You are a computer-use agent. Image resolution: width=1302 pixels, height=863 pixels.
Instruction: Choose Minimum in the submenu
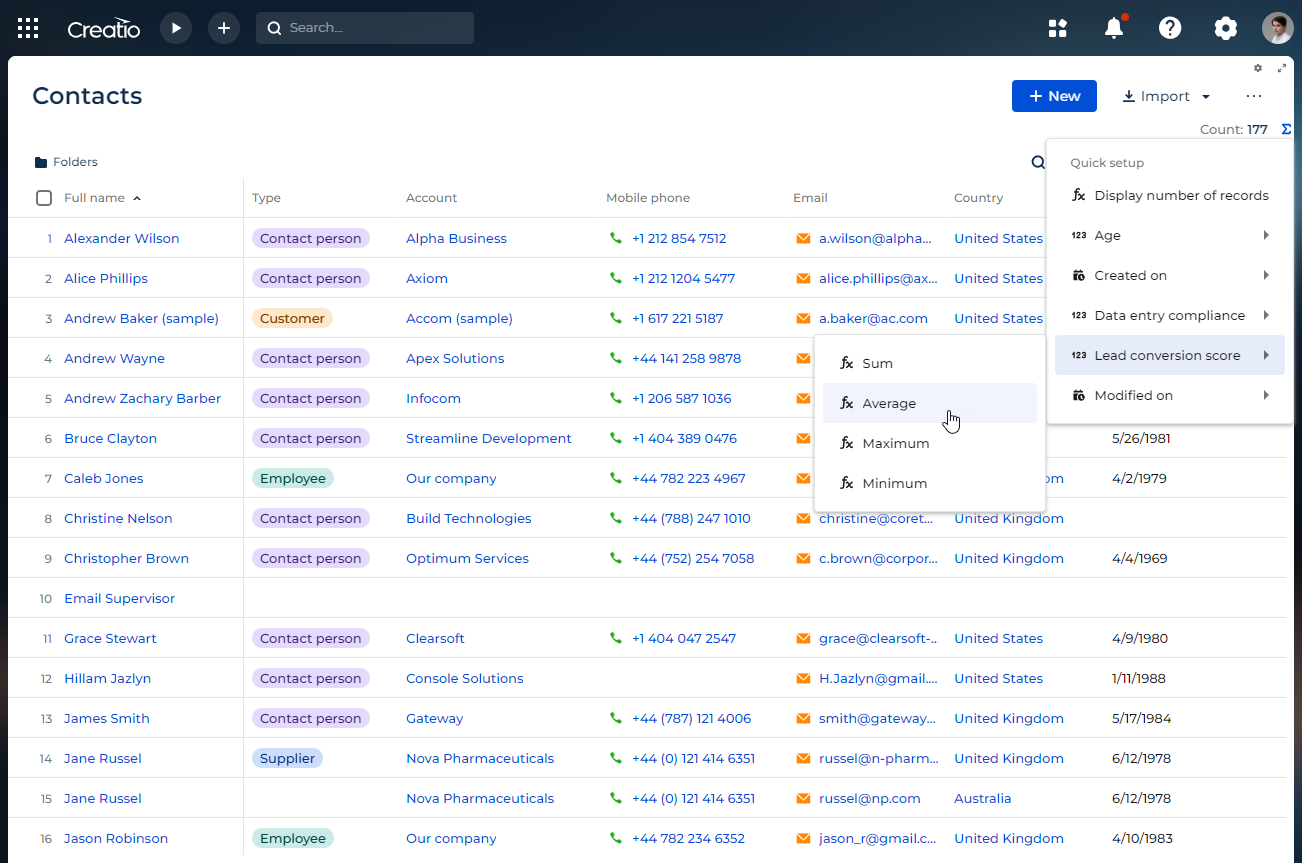(930, 483)
